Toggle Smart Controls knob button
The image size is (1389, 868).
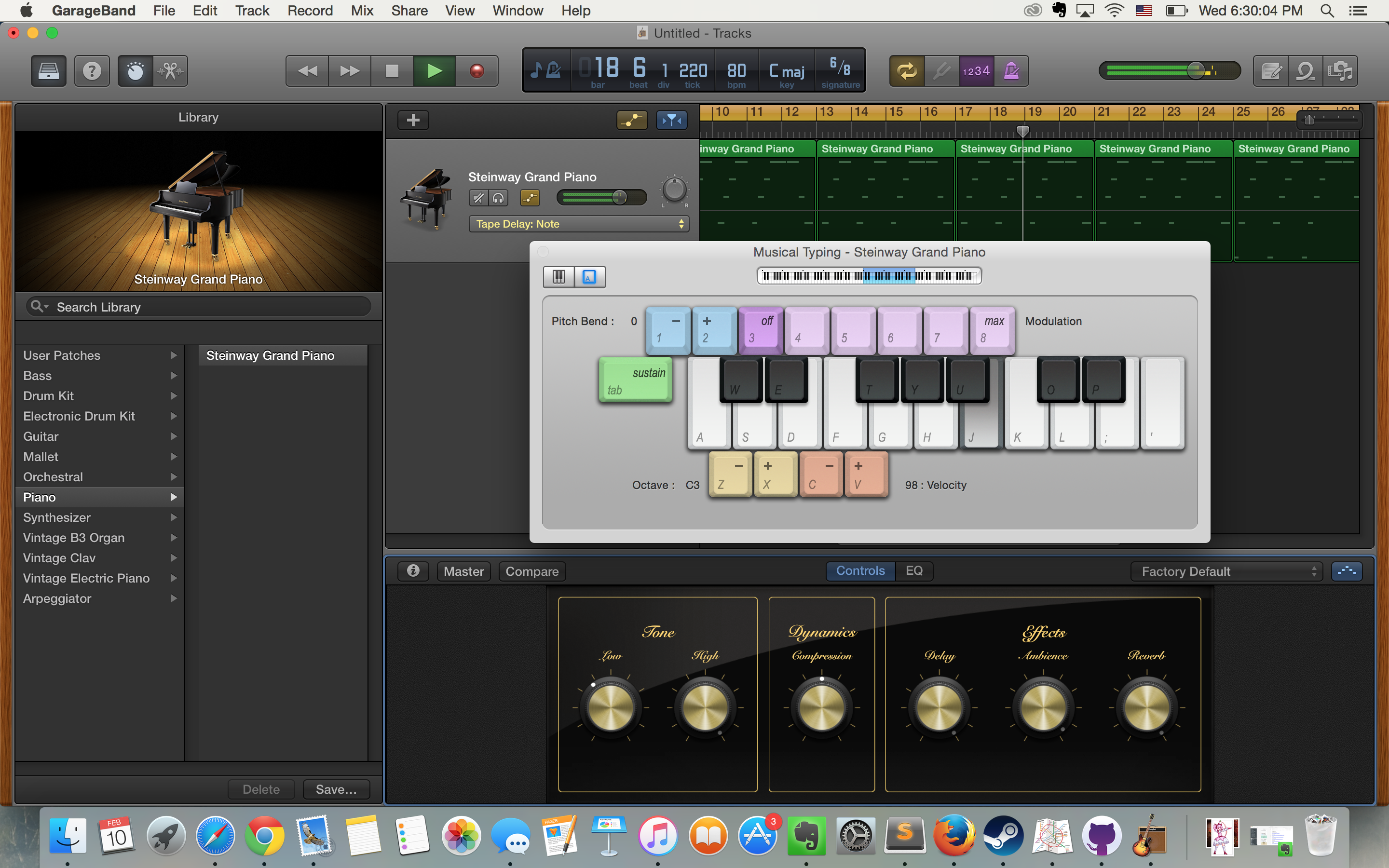click(136, 71)
